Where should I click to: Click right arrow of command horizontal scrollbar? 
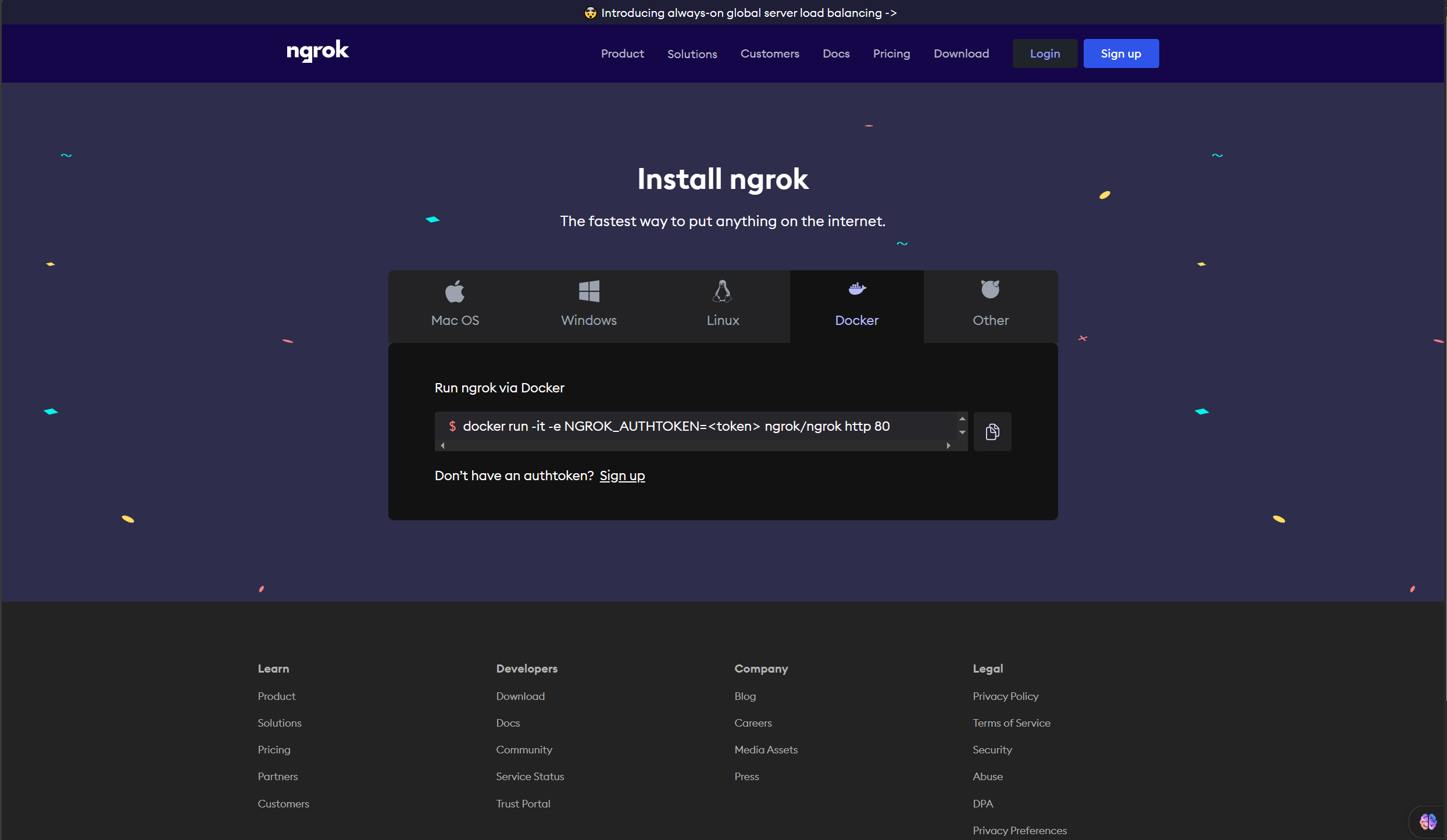click(948, 446)
